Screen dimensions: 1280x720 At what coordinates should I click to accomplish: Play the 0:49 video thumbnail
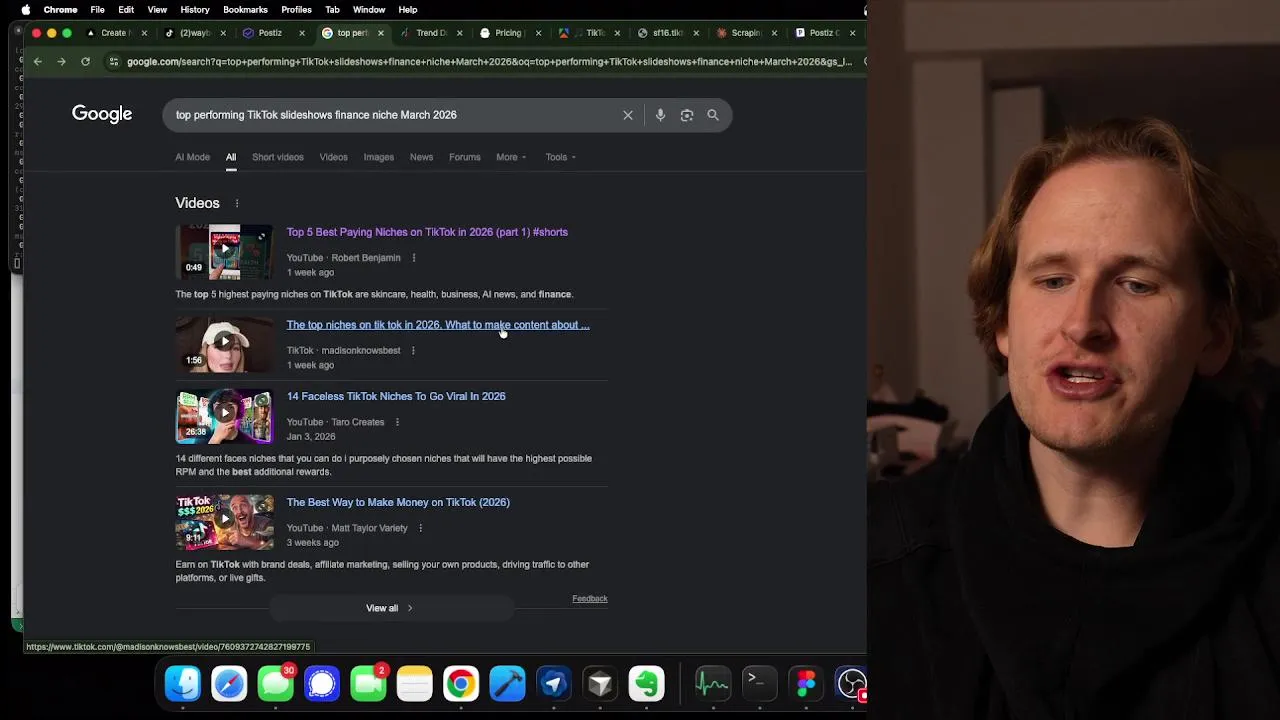tap(224, 251)
